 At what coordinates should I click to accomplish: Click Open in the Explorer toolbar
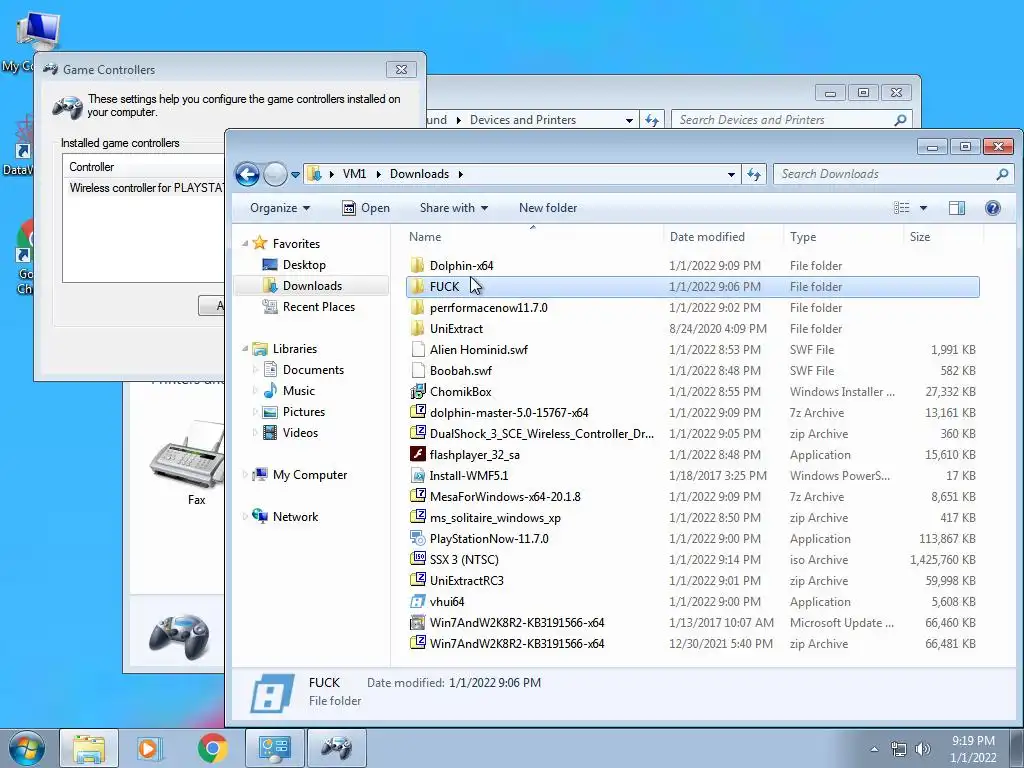[366, 208]
